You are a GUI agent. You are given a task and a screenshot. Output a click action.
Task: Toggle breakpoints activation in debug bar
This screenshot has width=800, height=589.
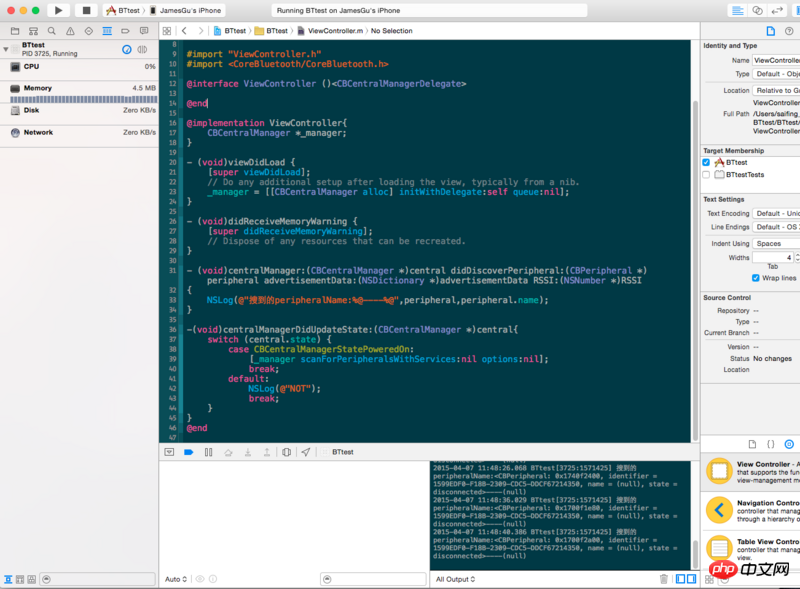[x=188, y=452]
